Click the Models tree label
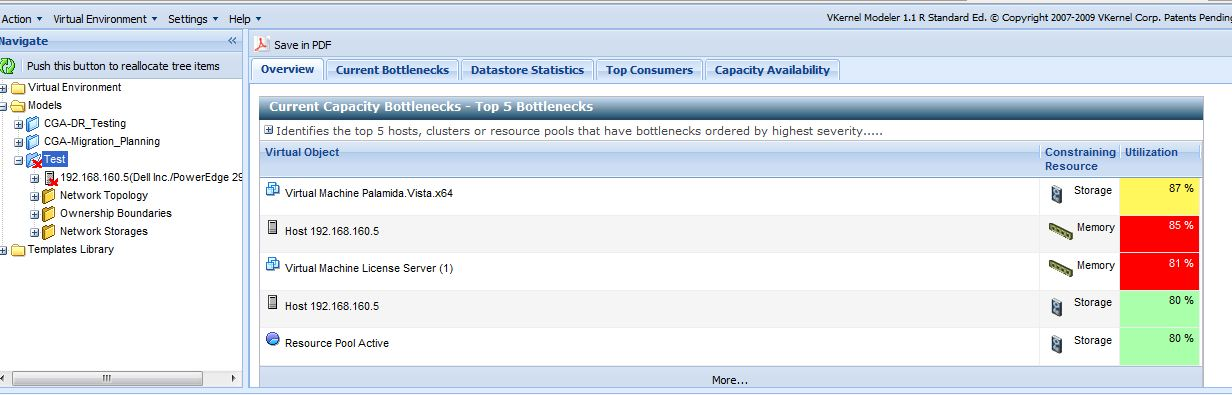The width and height of the screenshot is (1232, 395). coord(45,106)
